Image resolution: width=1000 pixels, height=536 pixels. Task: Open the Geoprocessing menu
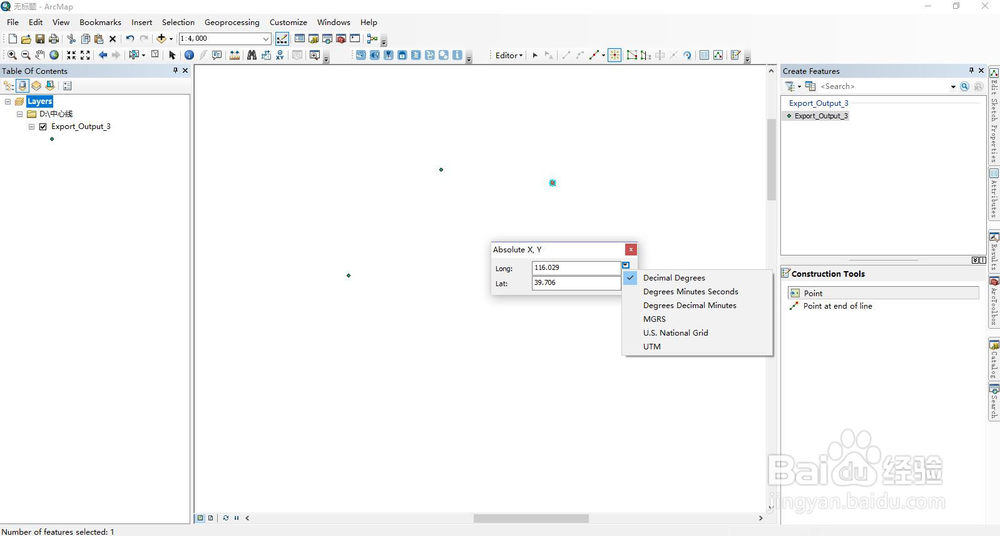[x=232, y=22]
